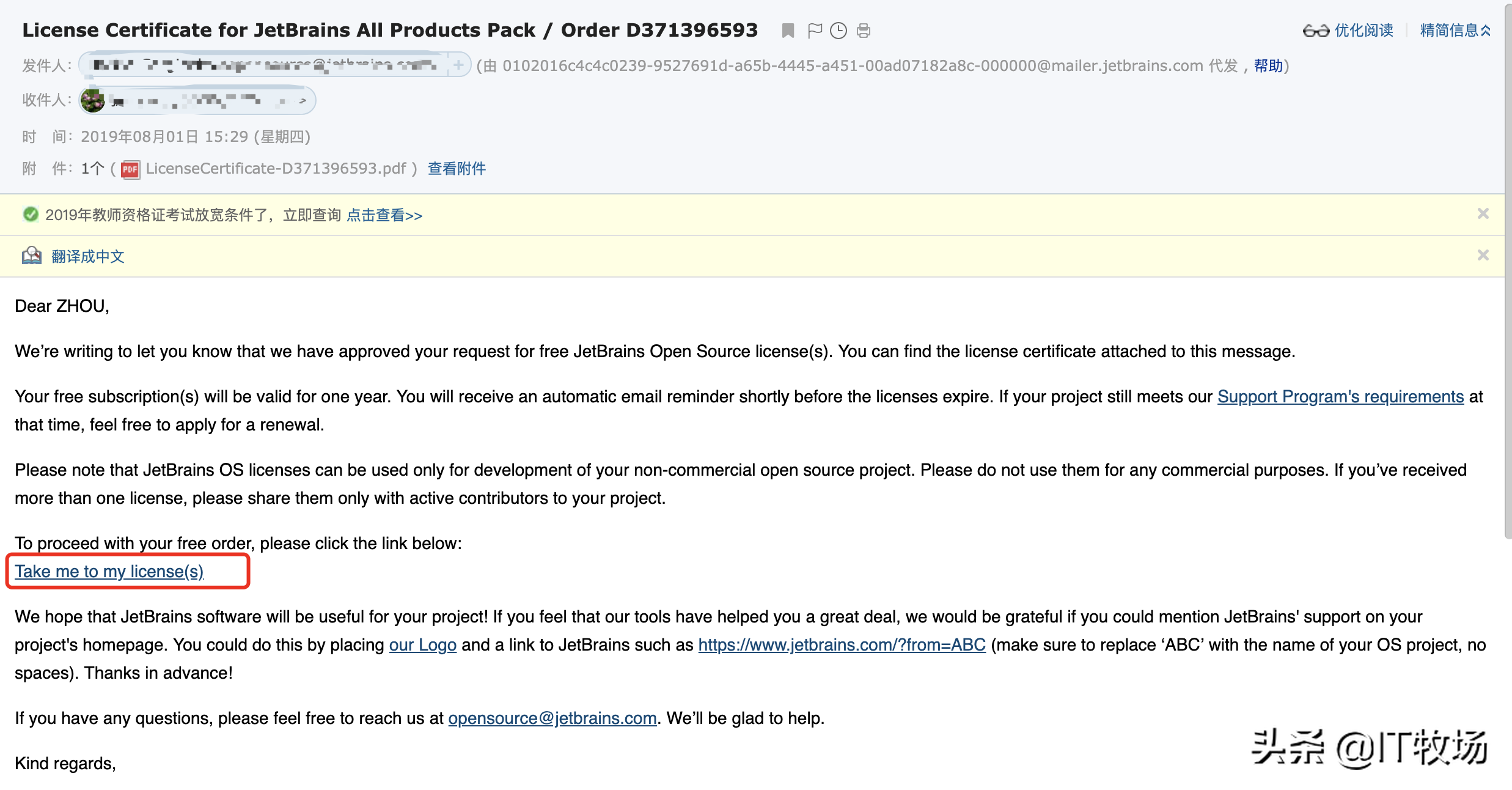Open 优化阅读 reading mode with glasses icon
The image size is (1512, 790).
click(x=1348, y=31)
